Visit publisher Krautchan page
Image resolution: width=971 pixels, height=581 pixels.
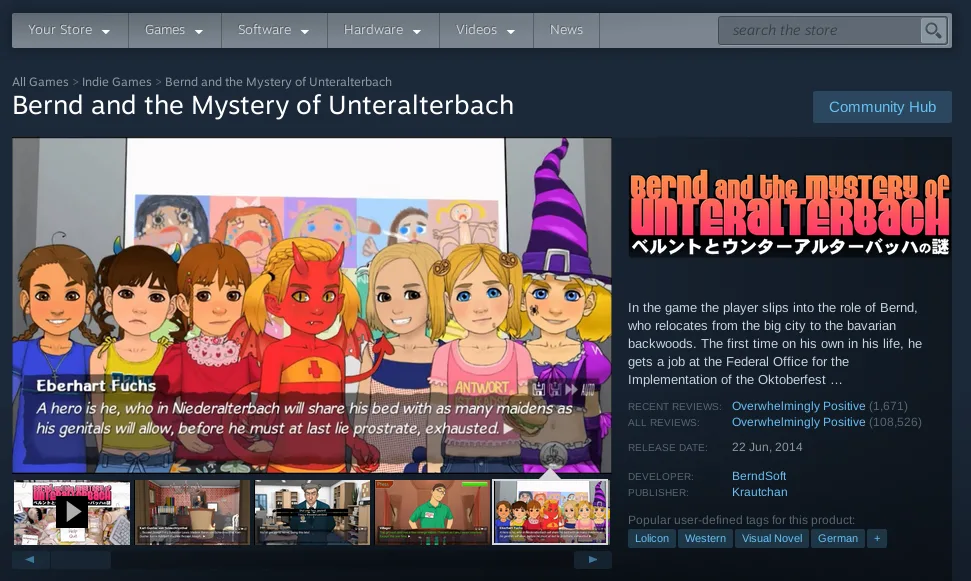759,492
